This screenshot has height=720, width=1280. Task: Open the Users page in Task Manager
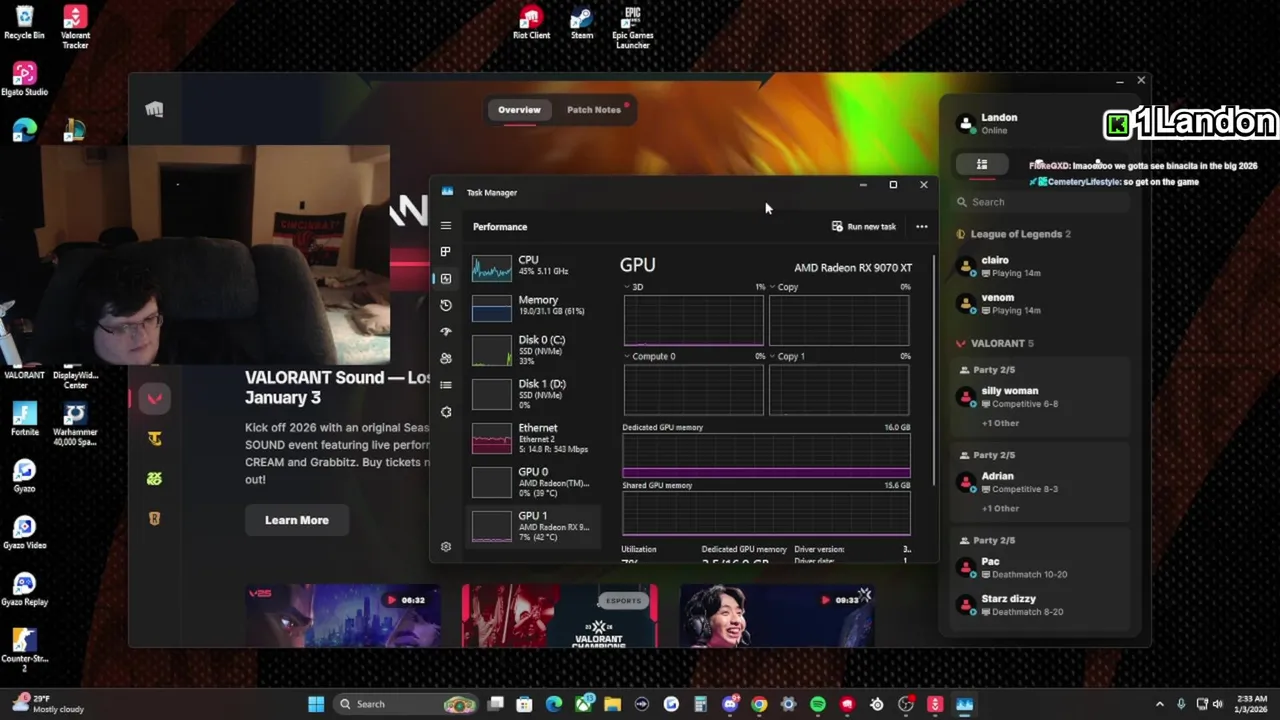[x=446, y=358]
